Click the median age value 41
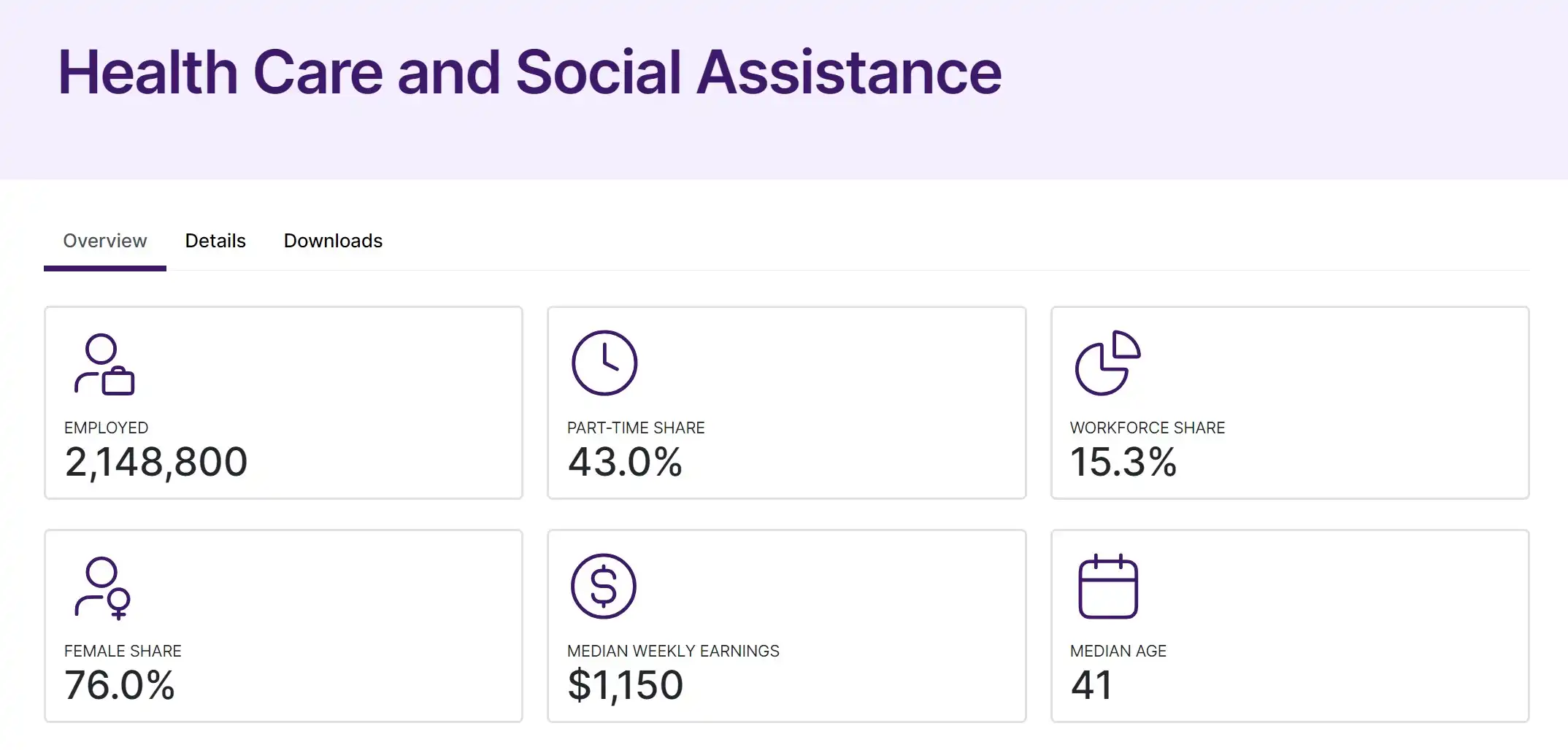The image size is (1568, 750). [x=1091, y=686]
